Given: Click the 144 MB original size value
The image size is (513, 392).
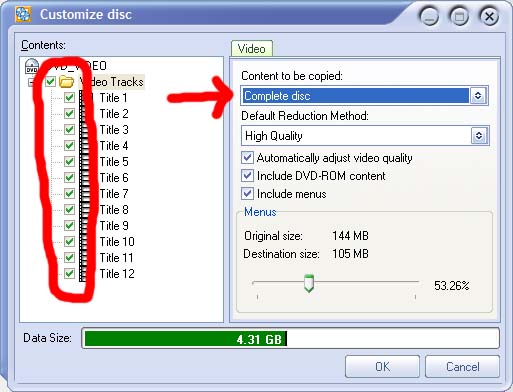Looking at the screenshot, I should pos(350,236).
